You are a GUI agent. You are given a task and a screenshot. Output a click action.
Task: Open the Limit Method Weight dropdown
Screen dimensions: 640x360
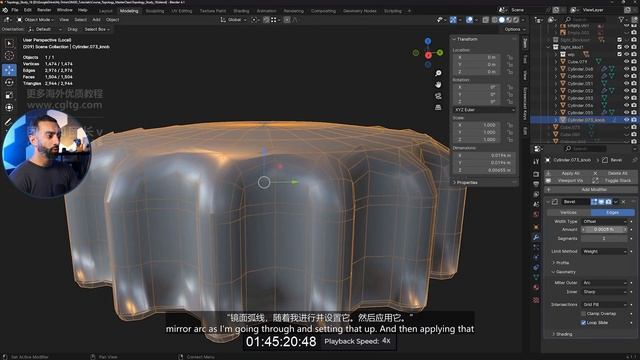pyautogui.click(x=604, y=251)
